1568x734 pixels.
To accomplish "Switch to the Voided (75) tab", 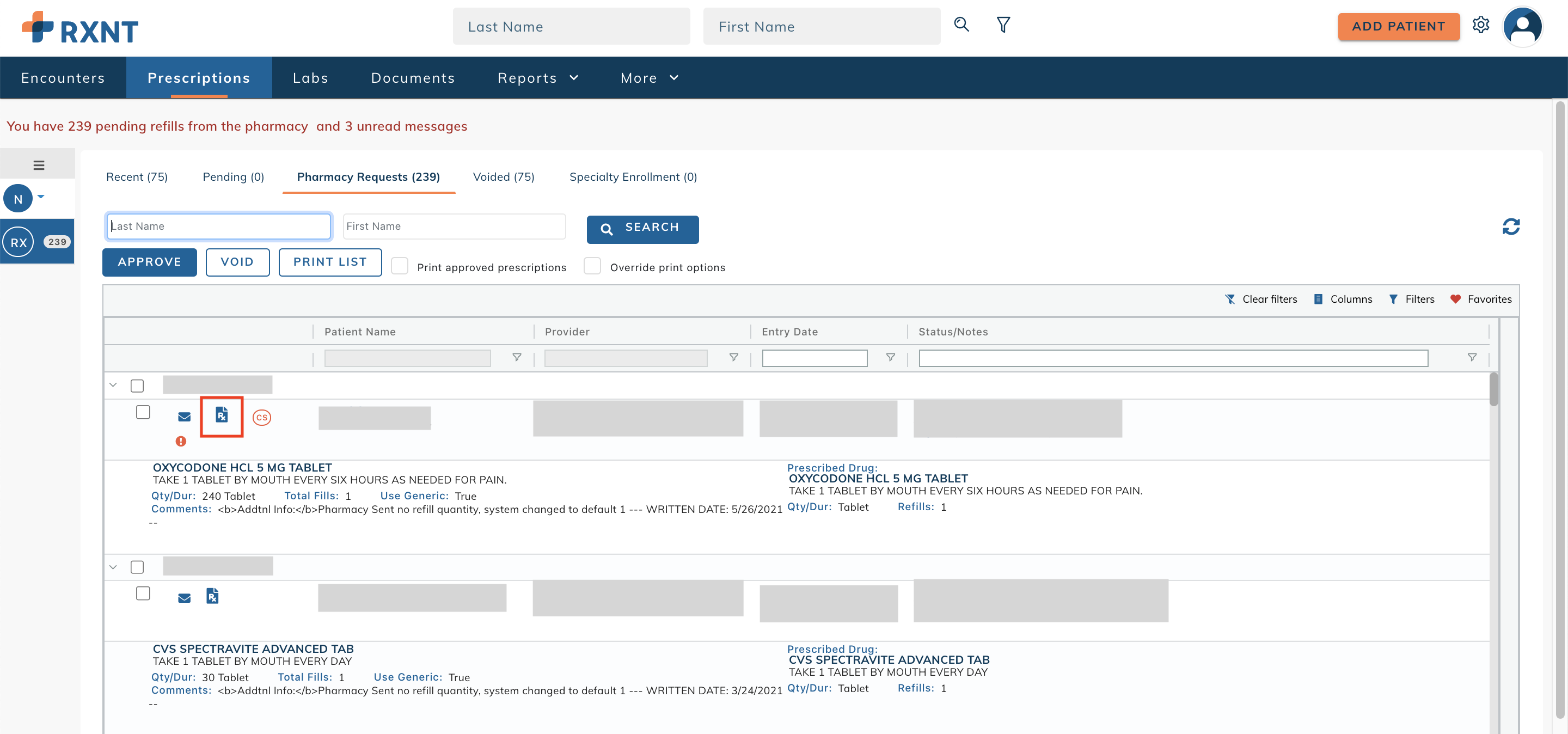I will 503,176.
